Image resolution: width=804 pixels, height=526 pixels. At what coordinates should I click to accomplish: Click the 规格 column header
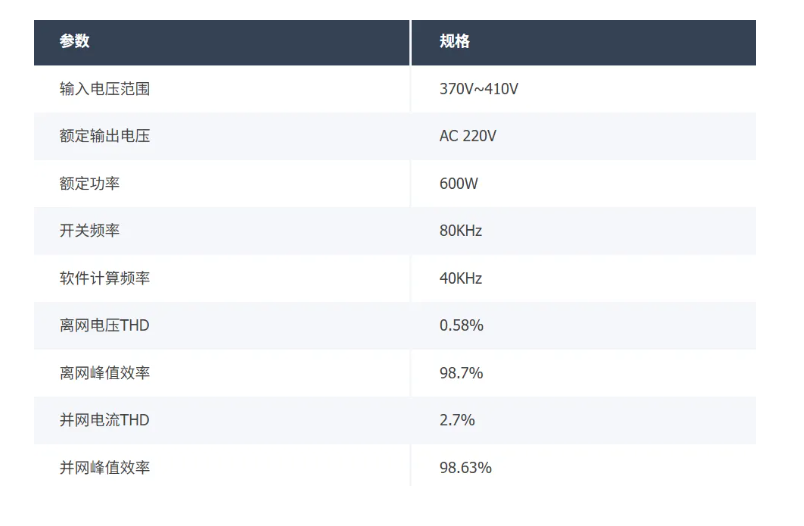(455, 42)
